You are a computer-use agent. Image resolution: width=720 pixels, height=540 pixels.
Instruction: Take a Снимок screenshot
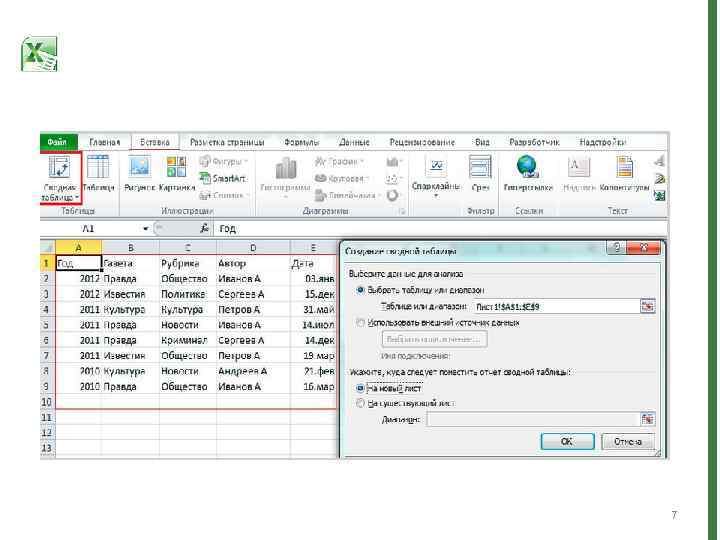click(x=224, y=196)
